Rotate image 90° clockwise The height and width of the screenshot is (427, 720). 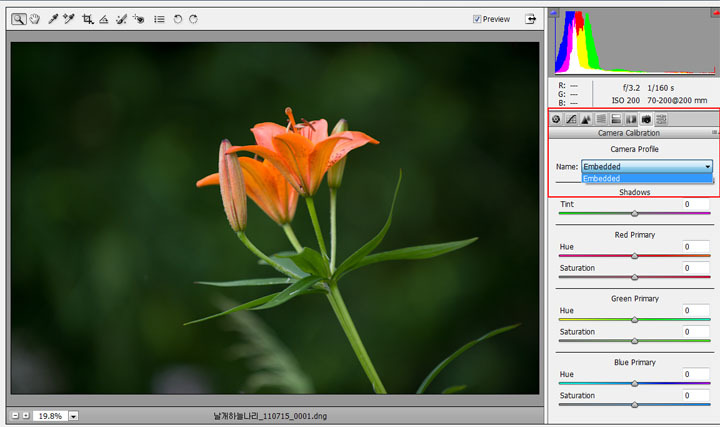point(193,19)
